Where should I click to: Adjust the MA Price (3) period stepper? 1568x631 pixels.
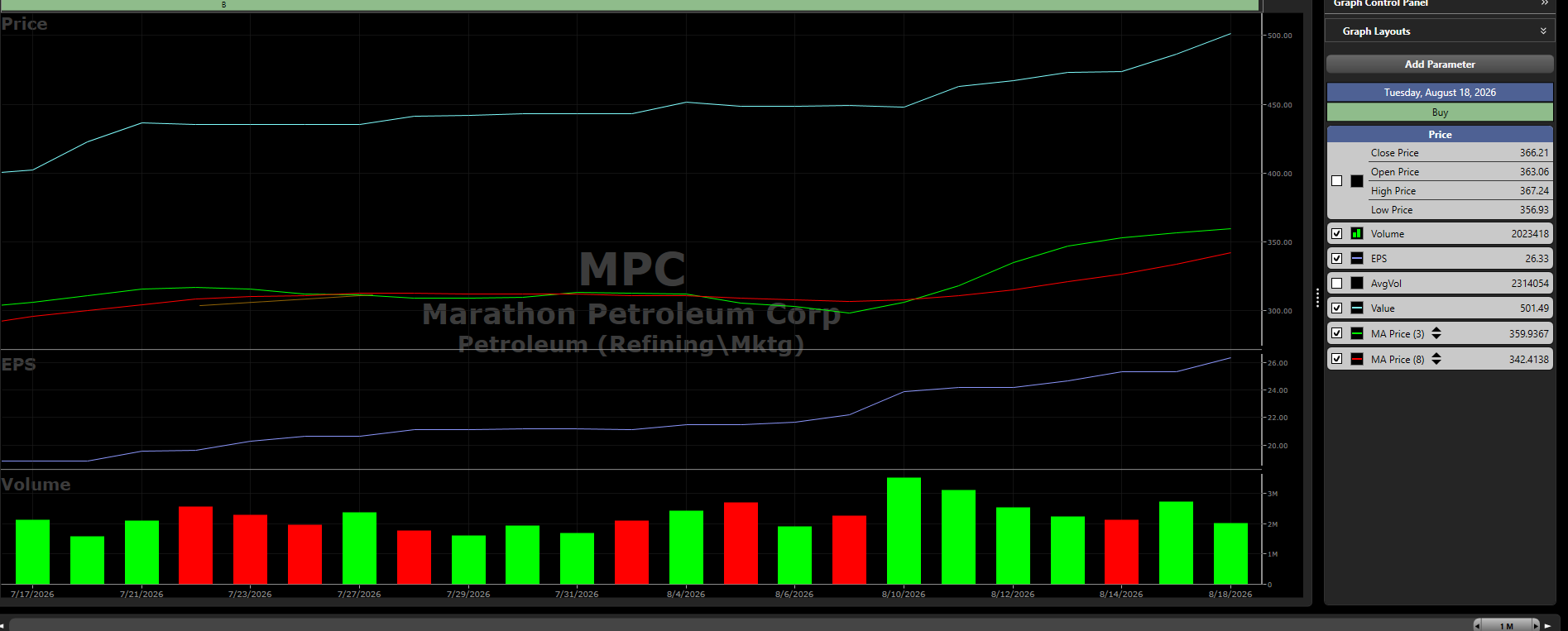point(1436,333)
